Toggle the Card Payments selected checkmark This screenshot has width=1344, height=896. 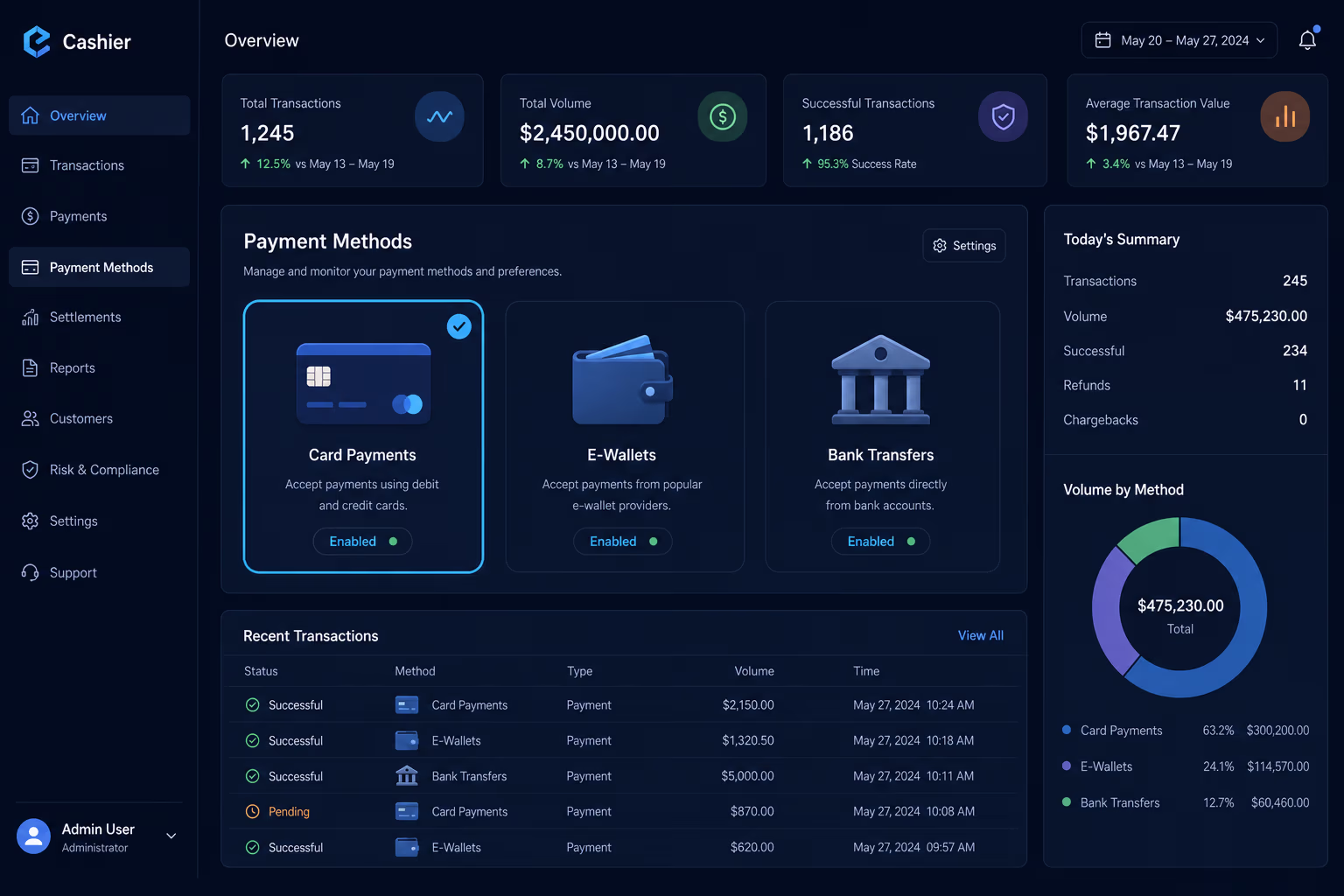point(459,326)
